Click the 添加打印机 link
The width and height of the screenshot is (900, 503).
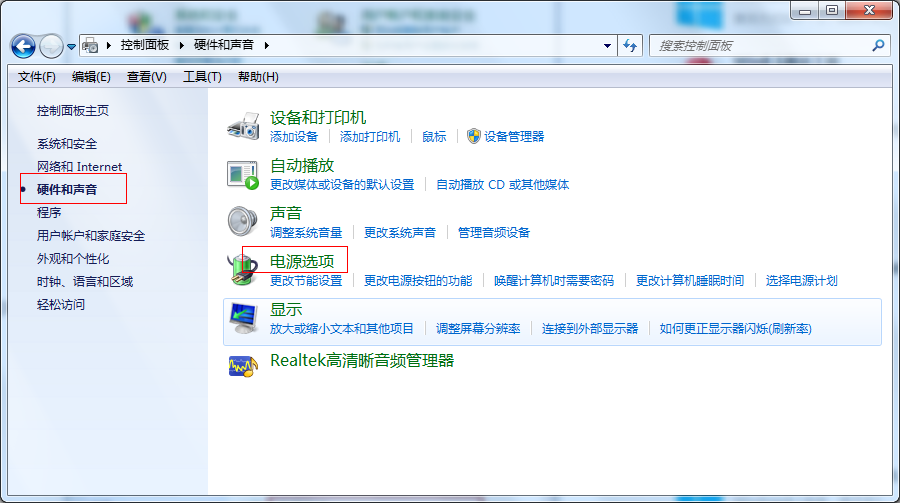[x=370, y=136]
